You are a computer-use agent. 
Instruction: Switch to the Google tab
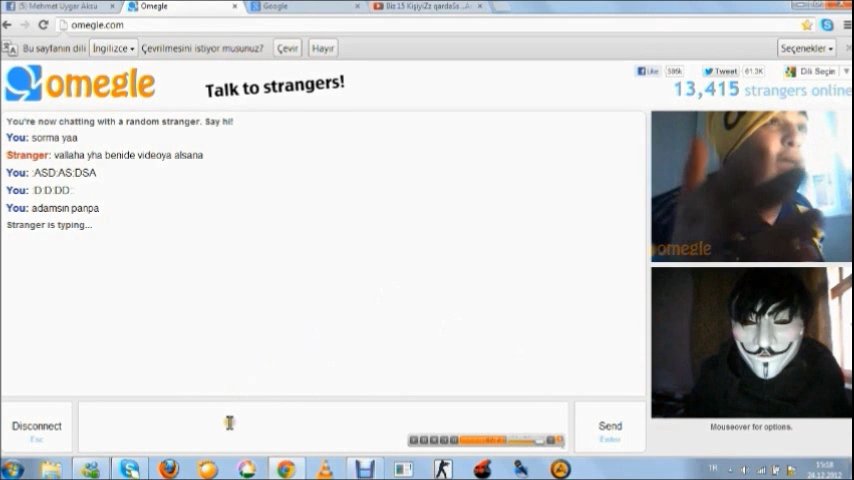tap(305, 7)
